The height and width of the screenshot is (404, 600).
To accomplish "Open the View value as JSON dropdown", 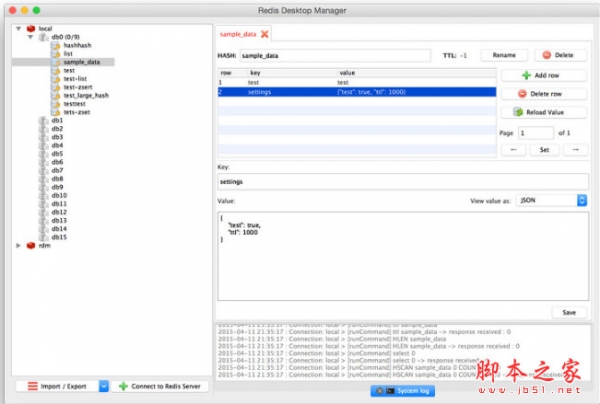I will tap(551, 200).
